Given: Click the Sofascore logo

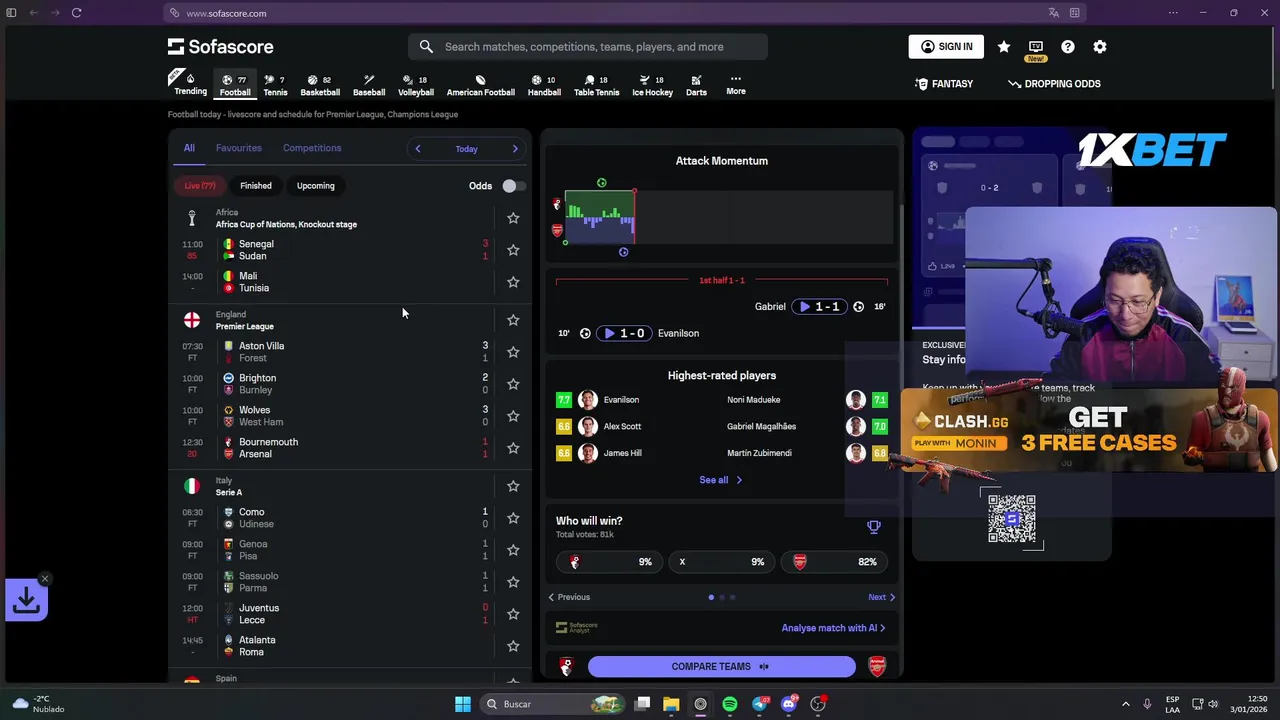Looking at the screenshot, I should tap(220, 47).
